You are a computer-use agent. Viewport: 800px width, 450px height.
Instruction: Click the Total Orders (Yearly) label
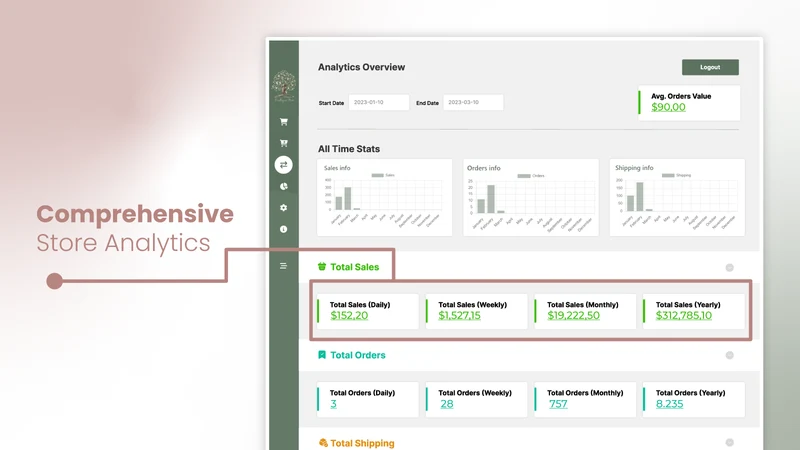coord(690,393)
